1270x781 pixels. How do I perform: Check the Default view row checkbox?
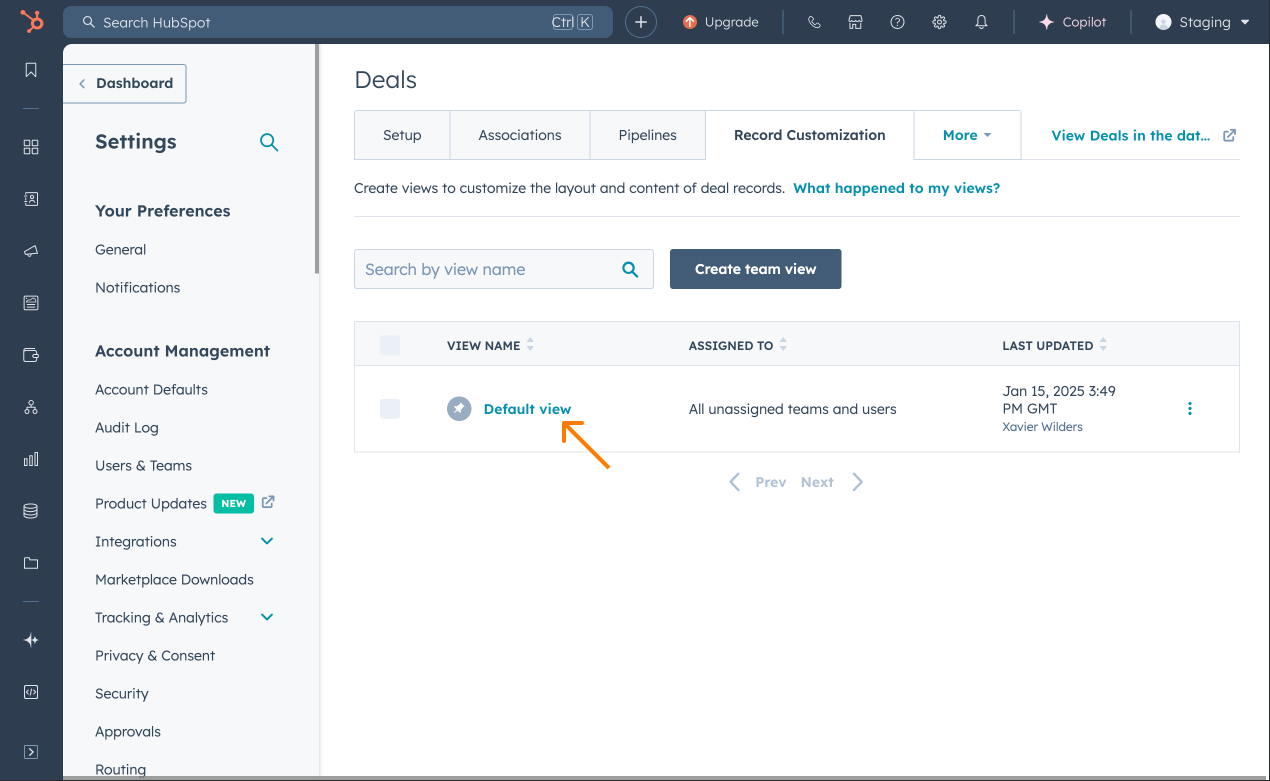[390, 409]
